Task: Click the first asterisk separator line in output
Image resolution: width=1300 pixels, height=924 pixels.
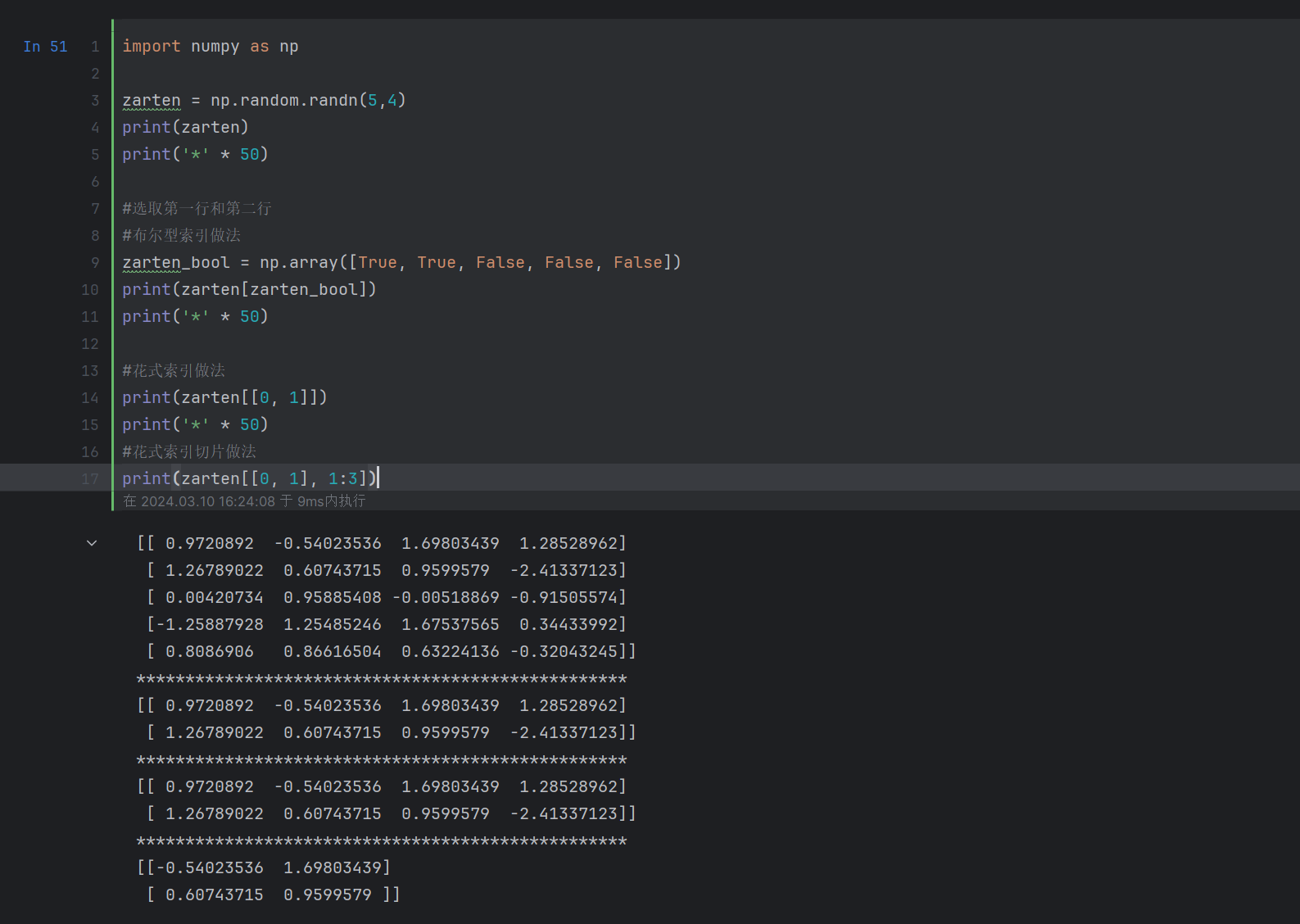Action: 382,679
